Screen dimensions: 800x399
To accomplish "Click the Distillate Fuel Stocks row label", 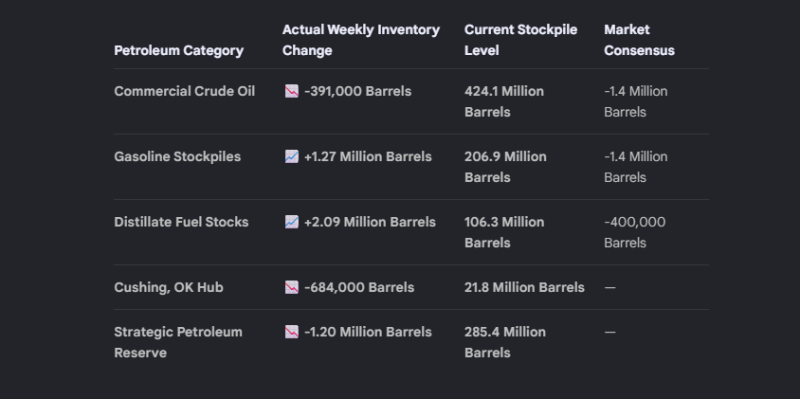I will coord(181,222).
